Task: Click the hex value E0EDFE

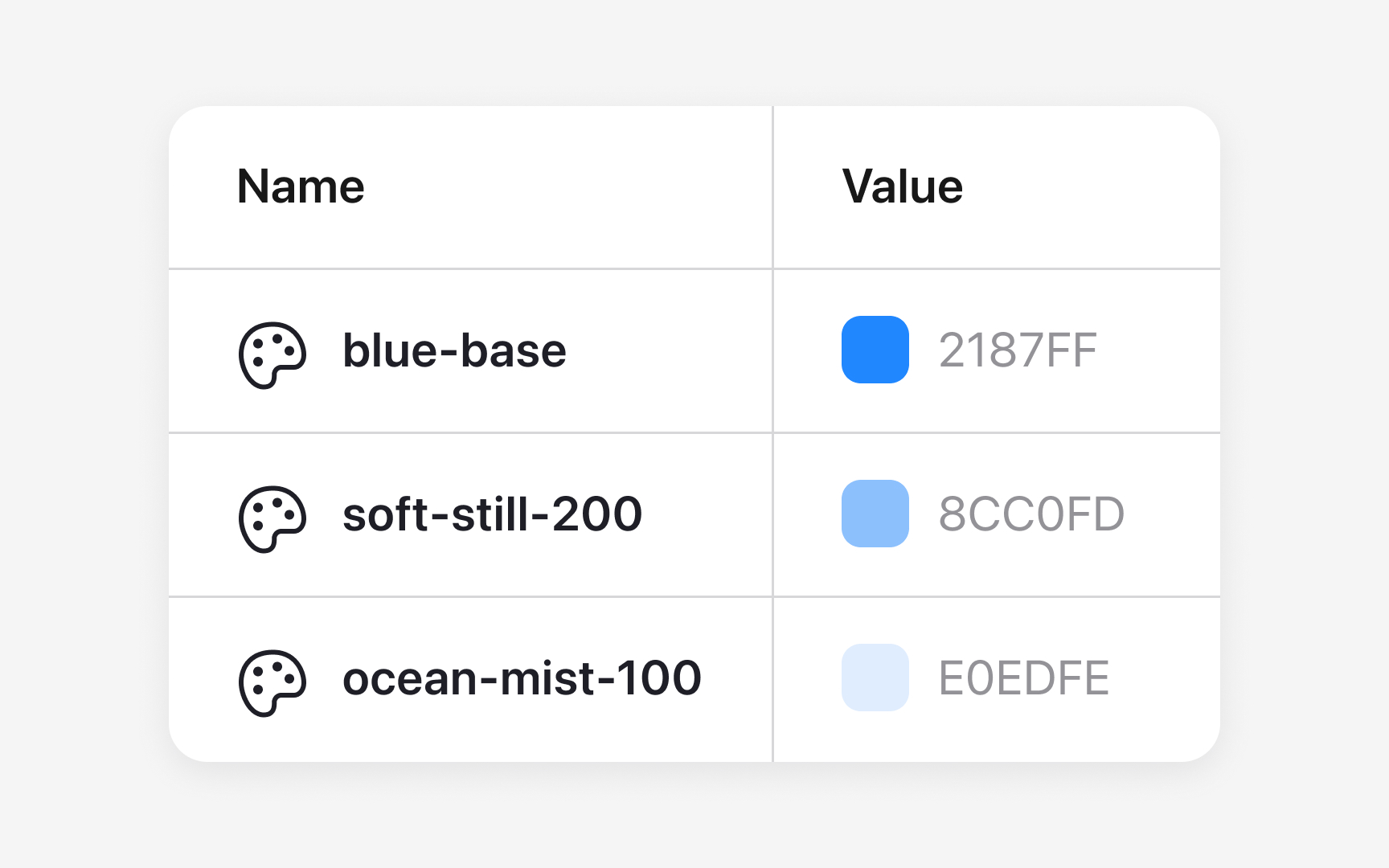Action: click(x=1022, y=678)
